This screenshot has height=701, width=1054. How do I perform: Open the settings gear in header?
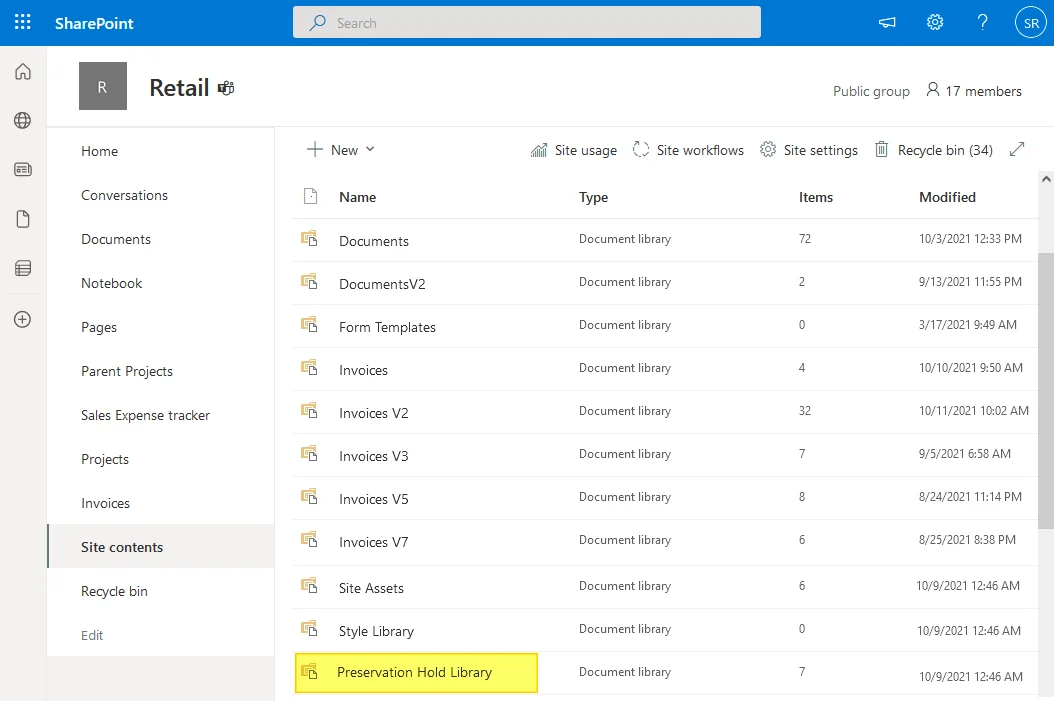[934, 22]
